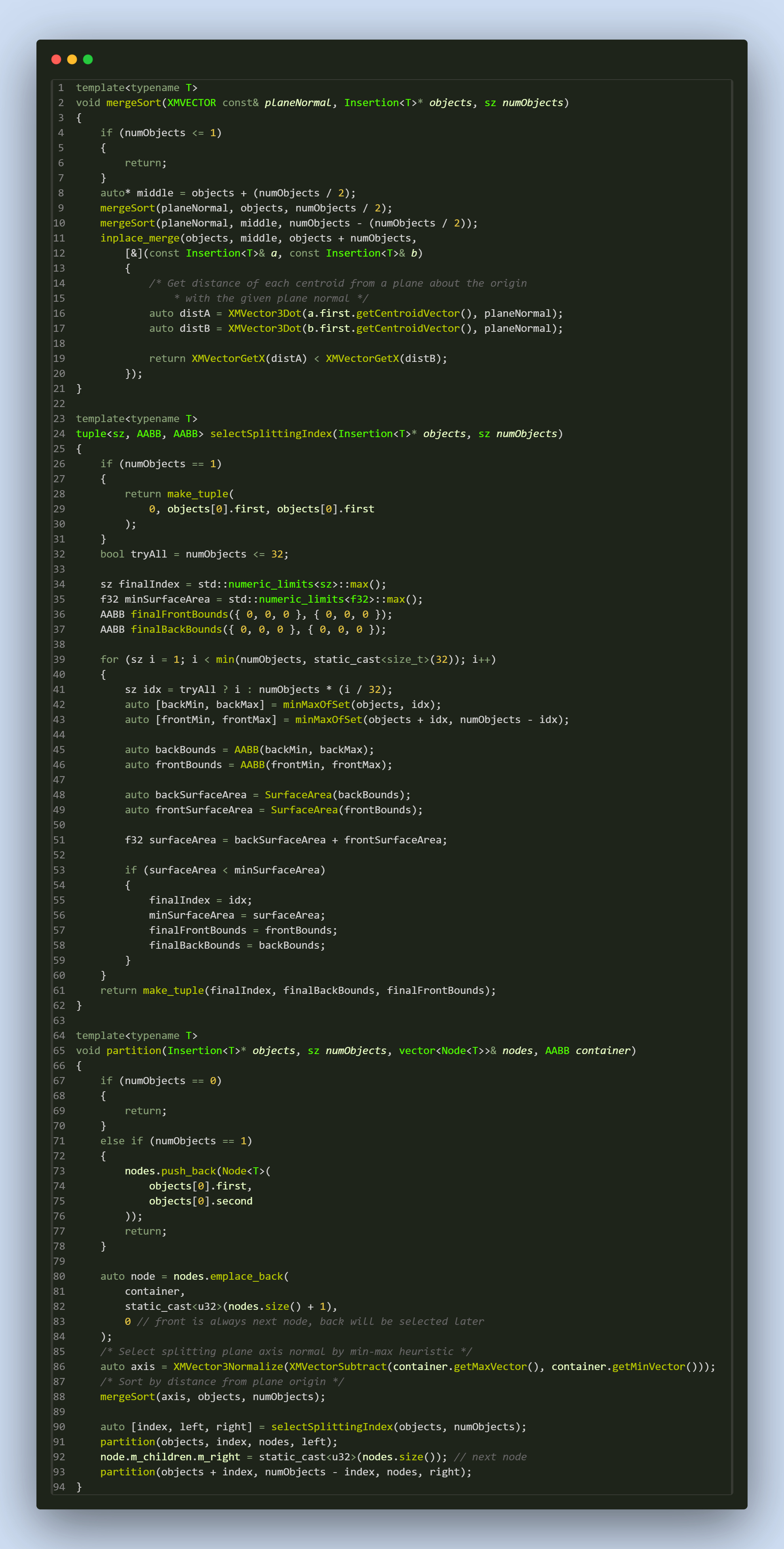This screenshot has height=1549, width=784.
Task: Click the tryAll variable declaration
Action: point(148,554)
